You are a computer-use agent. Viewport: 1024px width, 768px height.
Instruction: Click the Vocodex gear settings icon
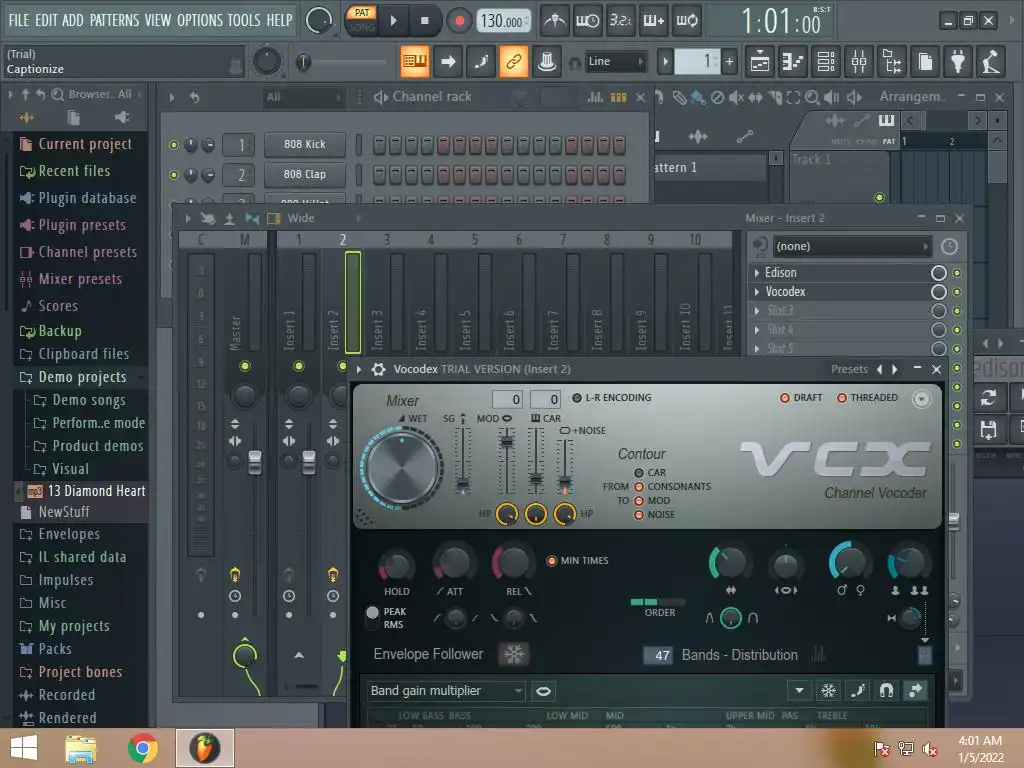coord(378,369)
